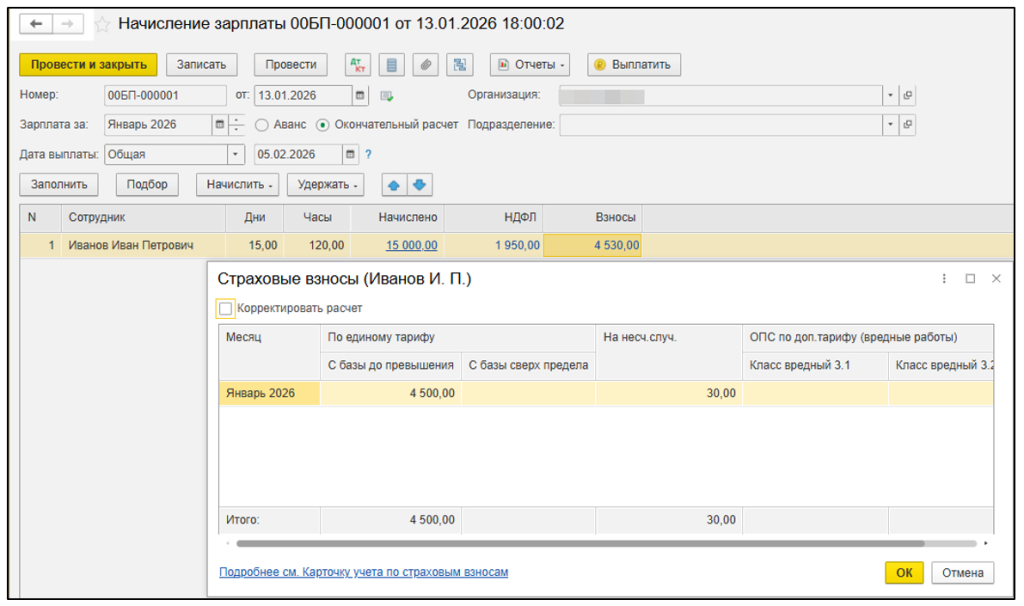Viewport: 1024px width, 606px height.
Task: Open calendar picker for document date
Action: pyautogui.click(x=360, y=96)
